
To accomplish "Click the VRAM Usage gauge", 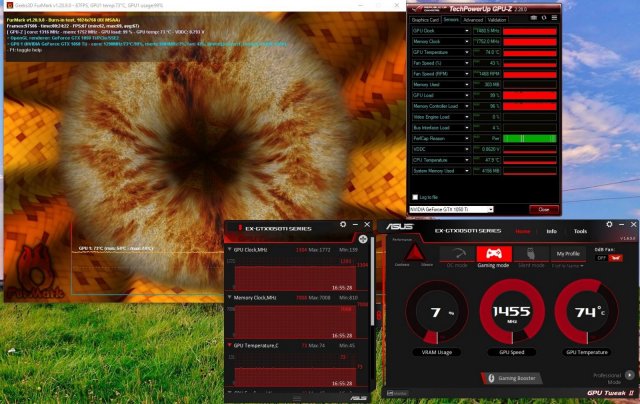I will coord(437,312).
